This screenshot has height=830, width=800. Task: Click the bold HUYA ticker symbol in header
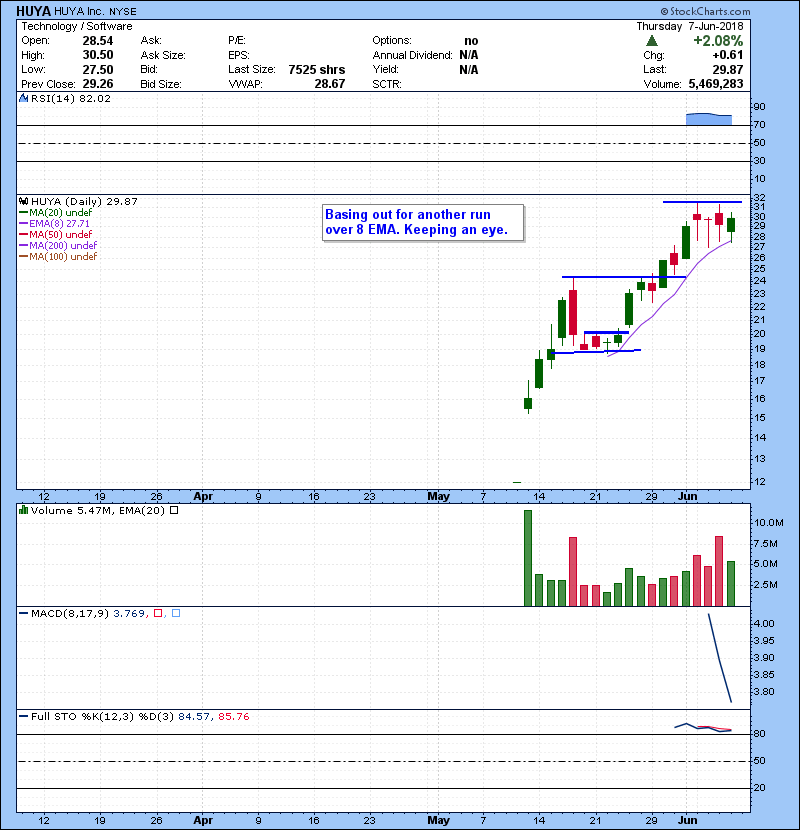[33, 11]
